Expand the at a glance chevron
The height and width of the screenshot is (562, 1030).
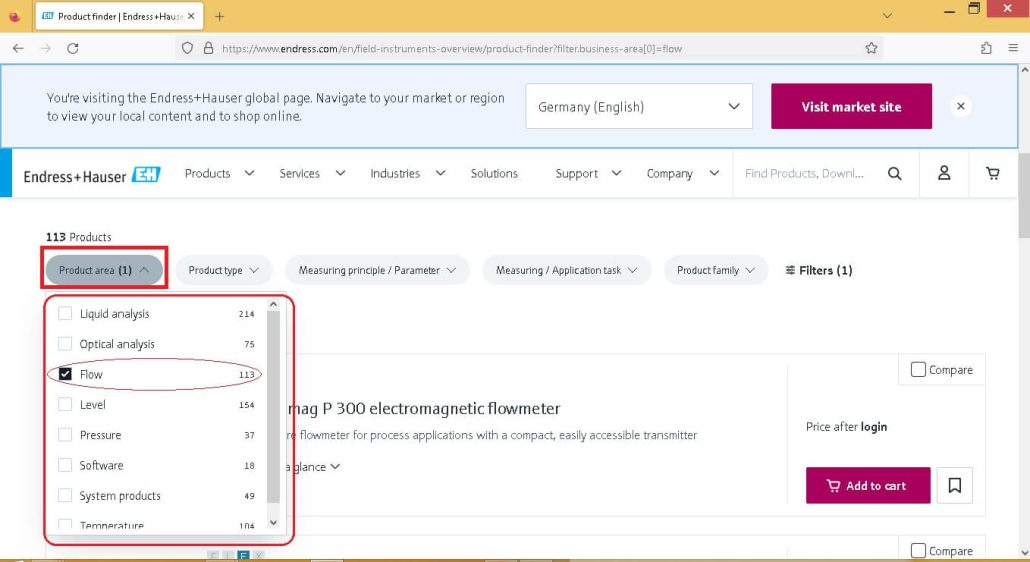coord(335,467)
